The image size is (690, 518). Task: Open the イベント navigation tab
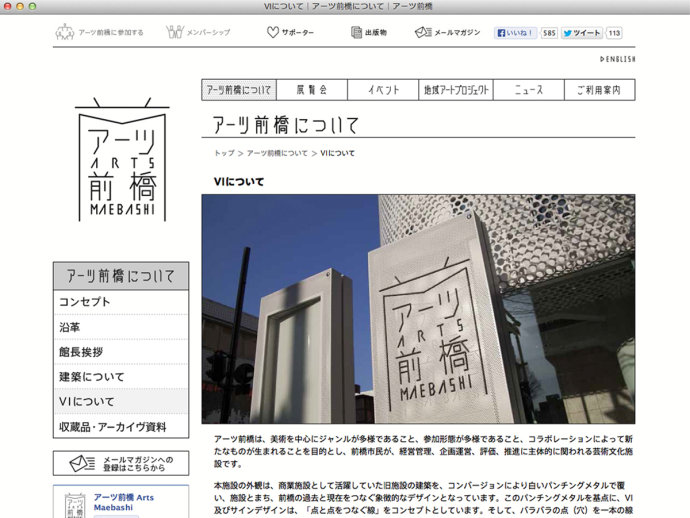click(x=383, y=90)
